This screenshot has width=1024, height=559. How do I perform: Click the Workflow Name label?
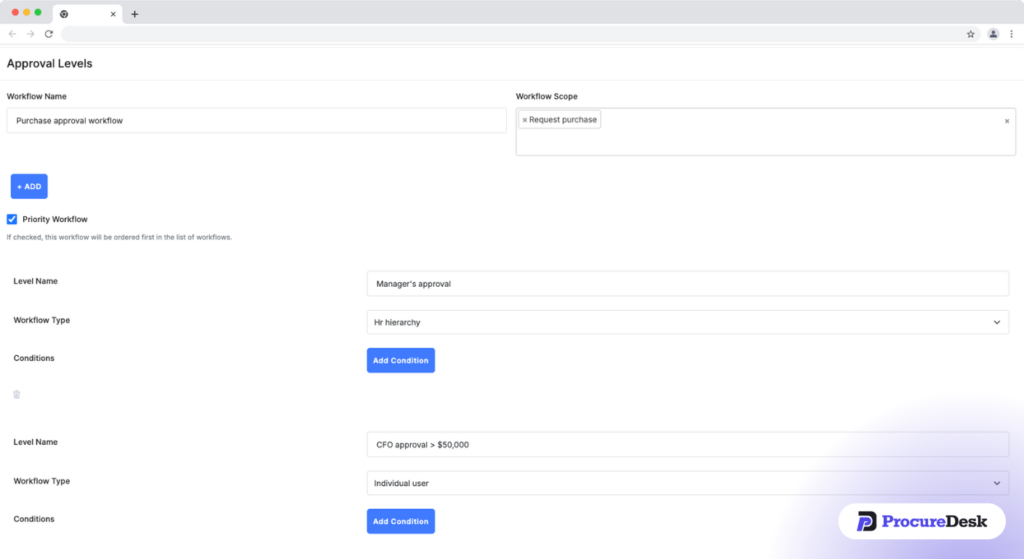point(37,96)
